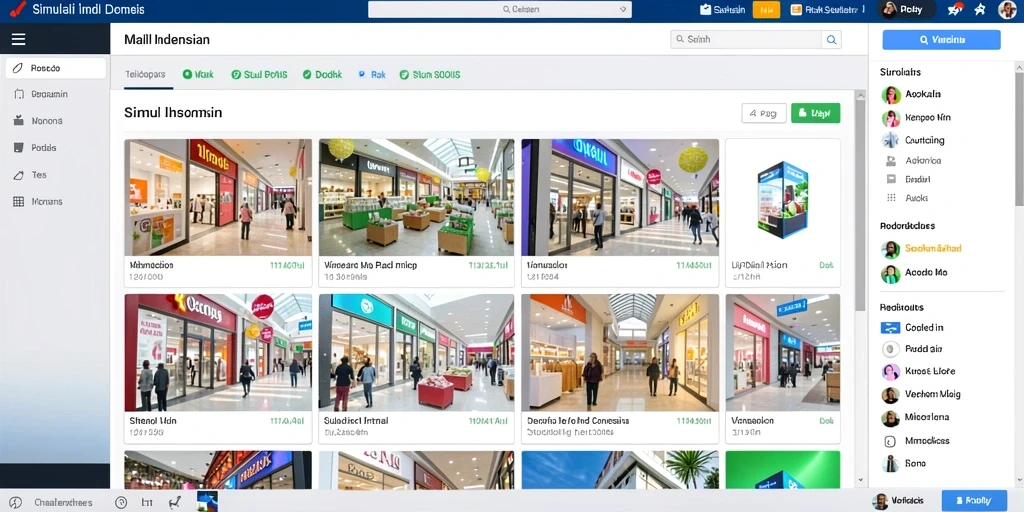This screenshot has width=1024, height=512.
Task: Click the Nonons sidebar icon
Action: pos(18,121)
